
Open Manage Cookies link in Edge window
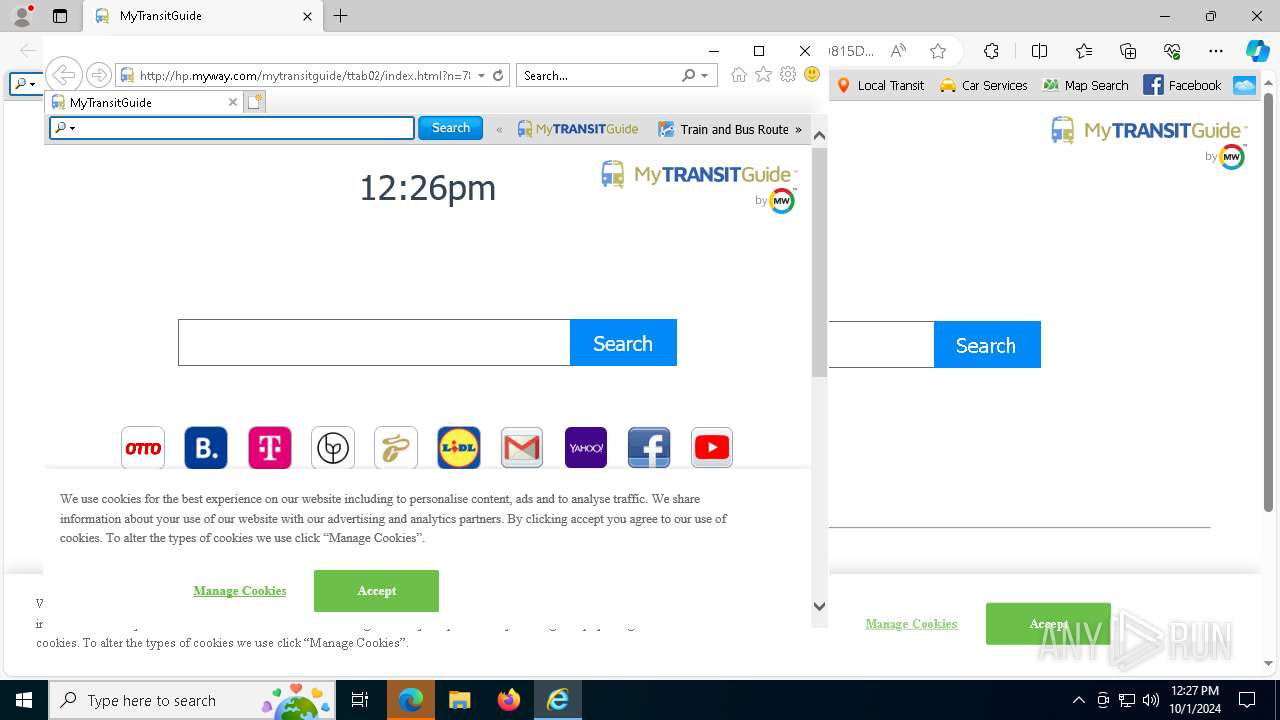click(911, 624)
